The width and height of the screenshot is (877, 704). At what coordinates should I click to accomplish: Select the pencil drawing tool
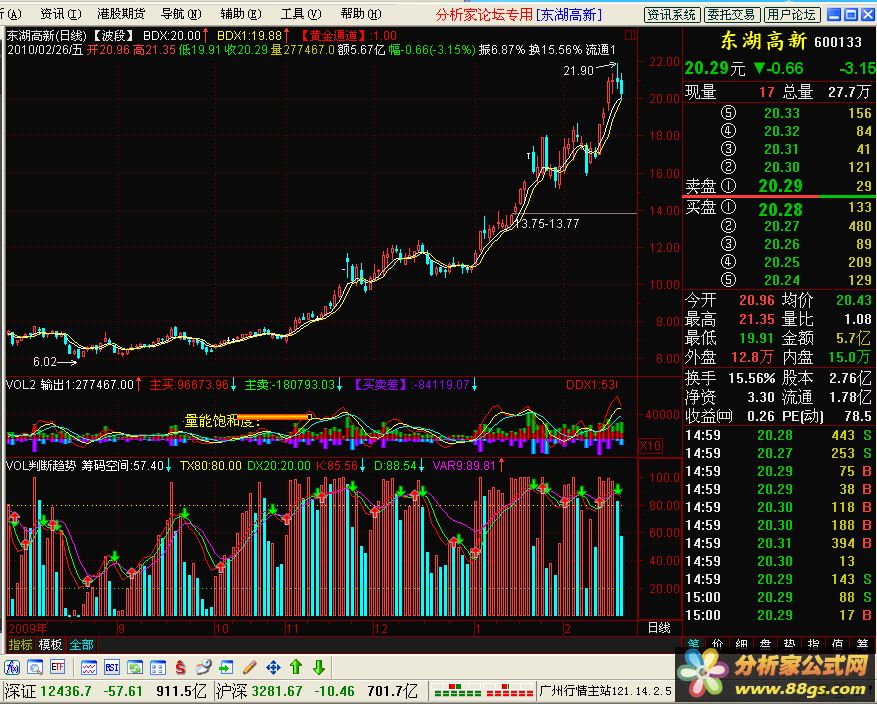(249, 667)
